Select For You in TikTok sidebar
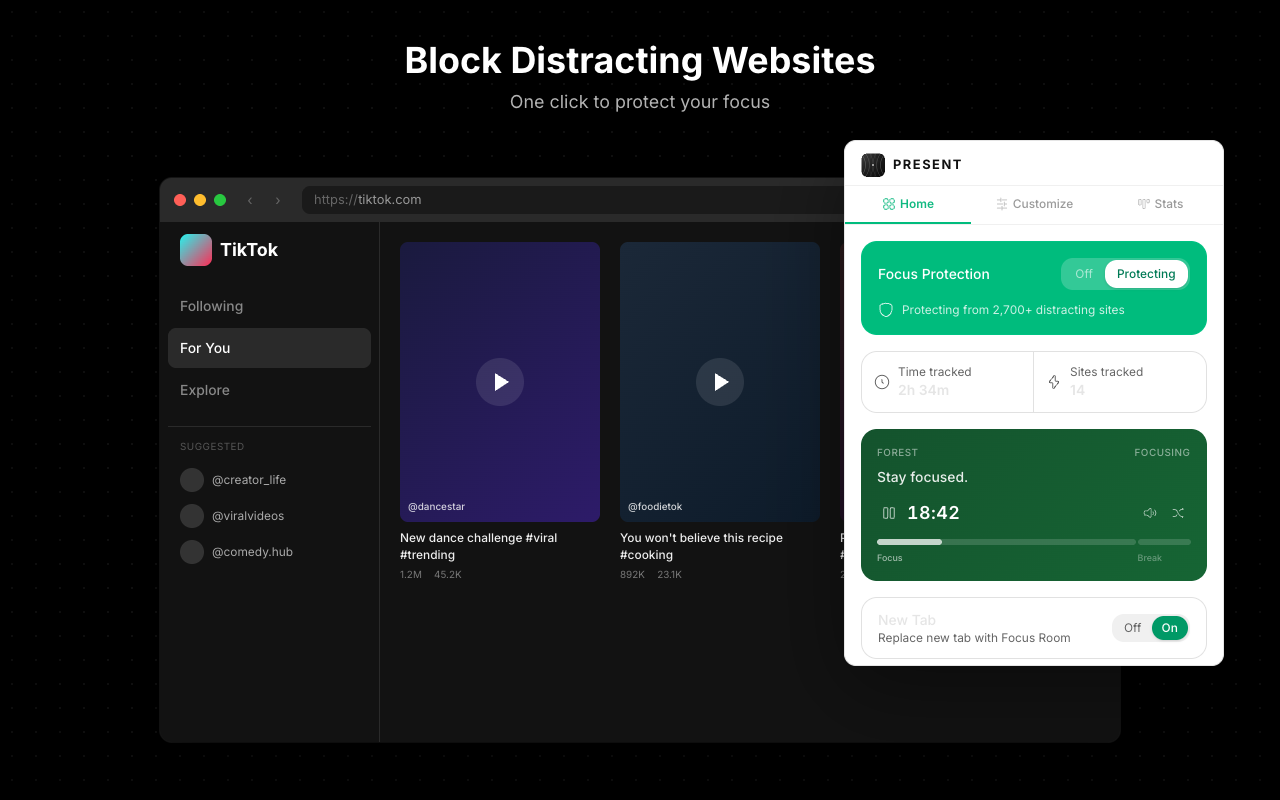This screenshot has width=1280, height=800. tap(269, 348)
